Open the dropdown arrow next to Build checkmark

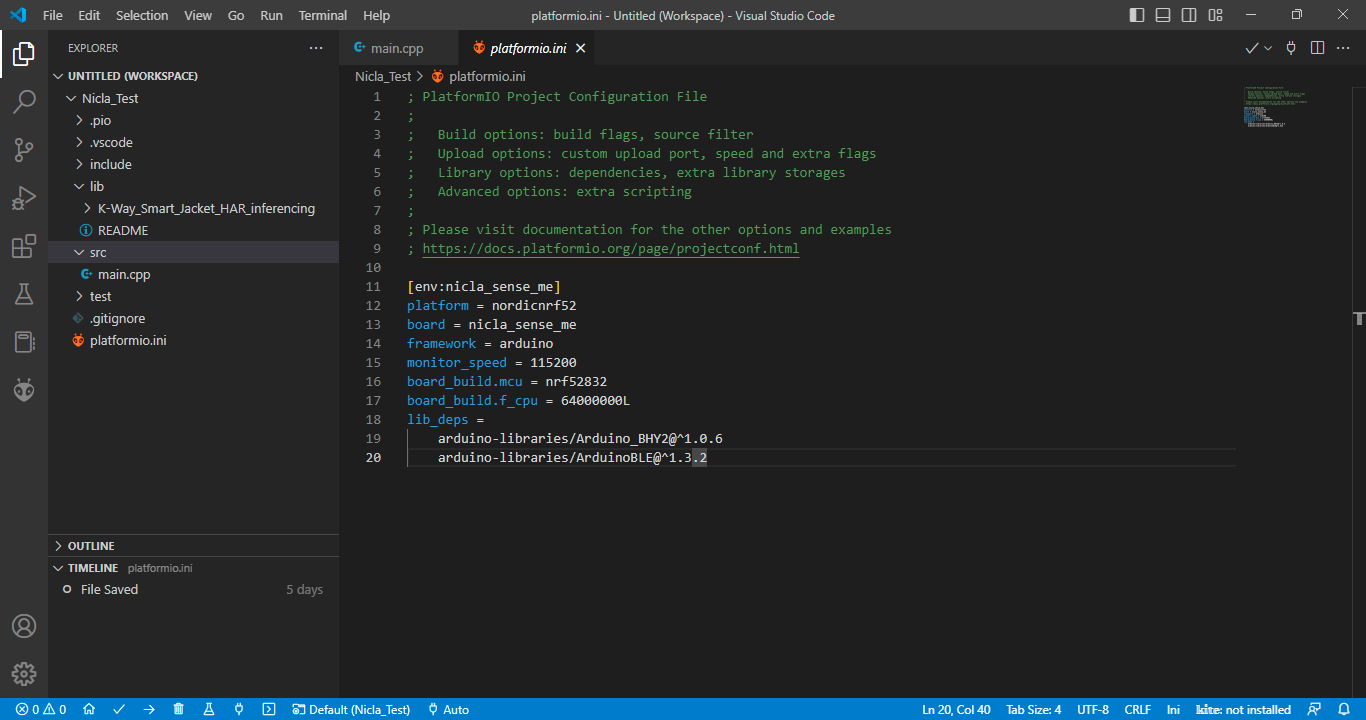pos(1268,48)
